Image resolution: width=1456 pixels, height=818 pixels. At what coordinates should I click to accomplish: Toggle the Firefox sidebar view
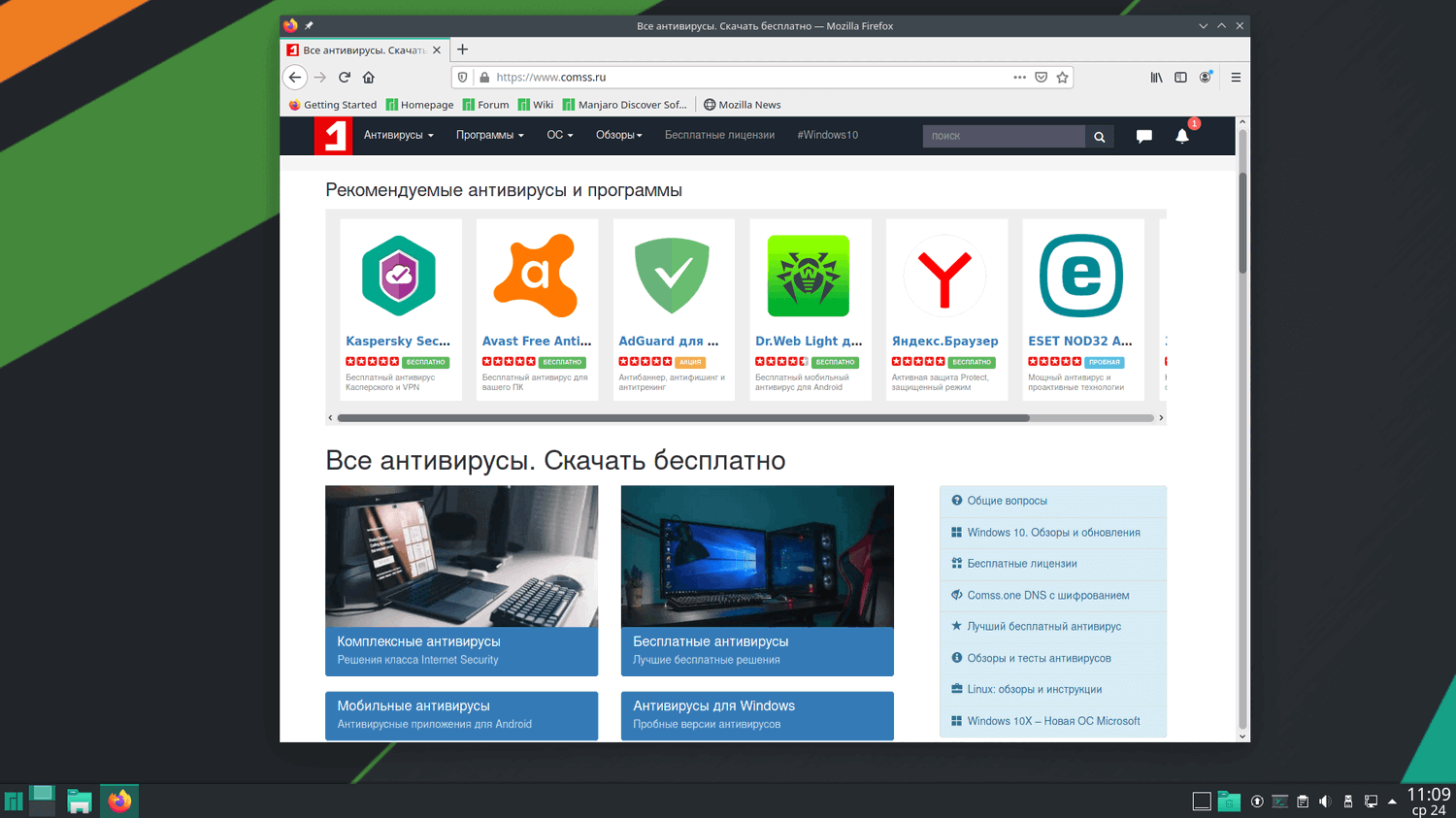point(1180,78)
